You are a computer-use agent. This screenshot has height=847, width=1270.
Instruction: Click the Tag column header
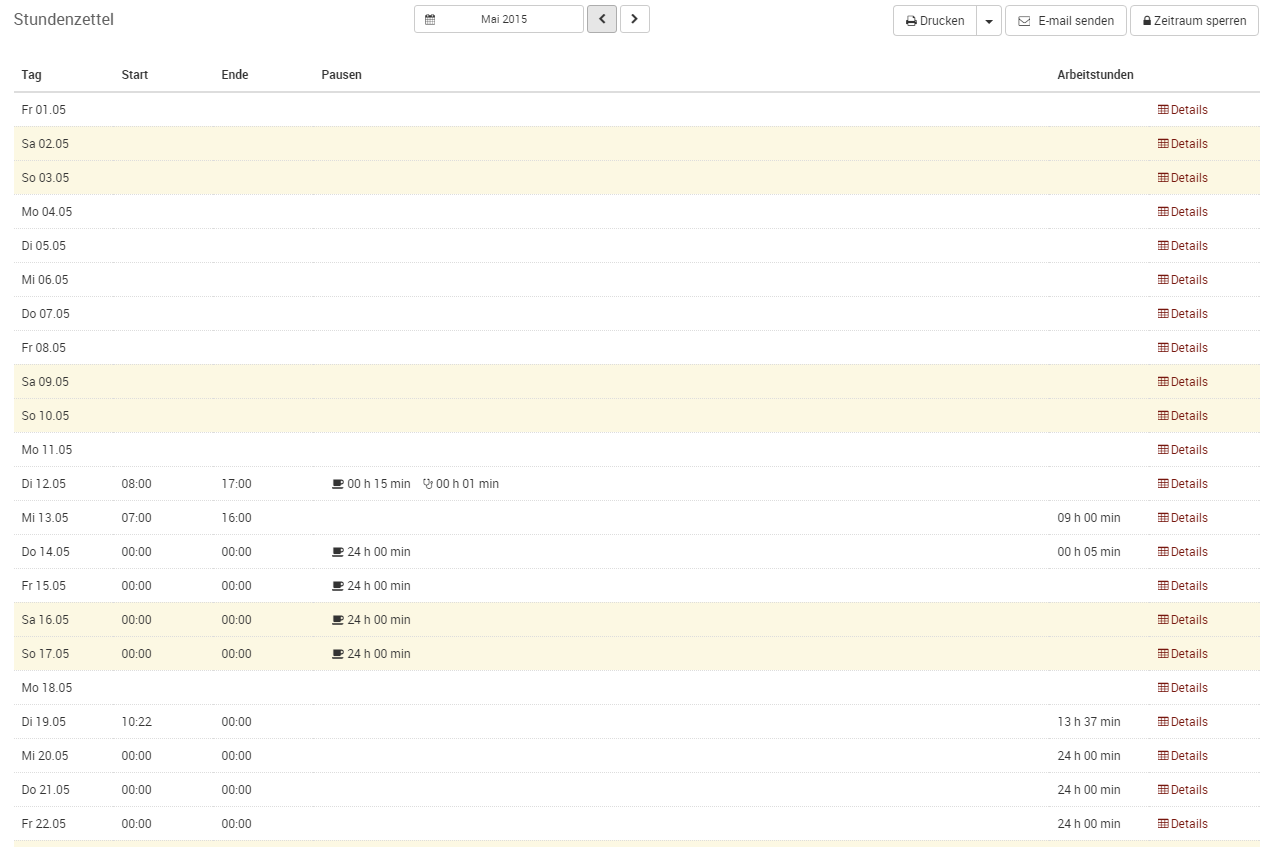click(32, 75)
